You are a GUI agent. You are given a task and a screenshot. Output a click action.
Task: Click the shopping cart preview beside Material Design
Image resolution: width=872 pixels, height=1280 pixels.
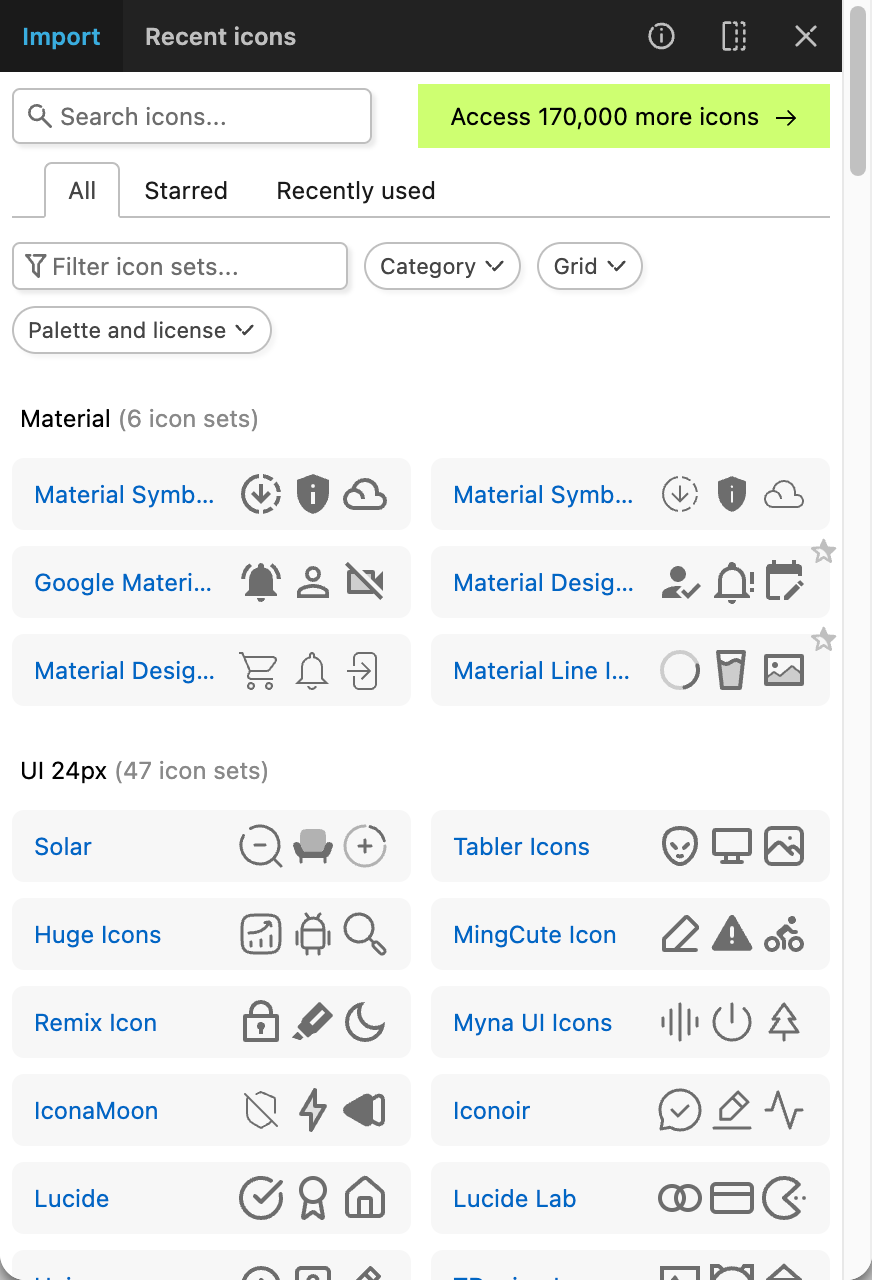click(x=260, y=670)
